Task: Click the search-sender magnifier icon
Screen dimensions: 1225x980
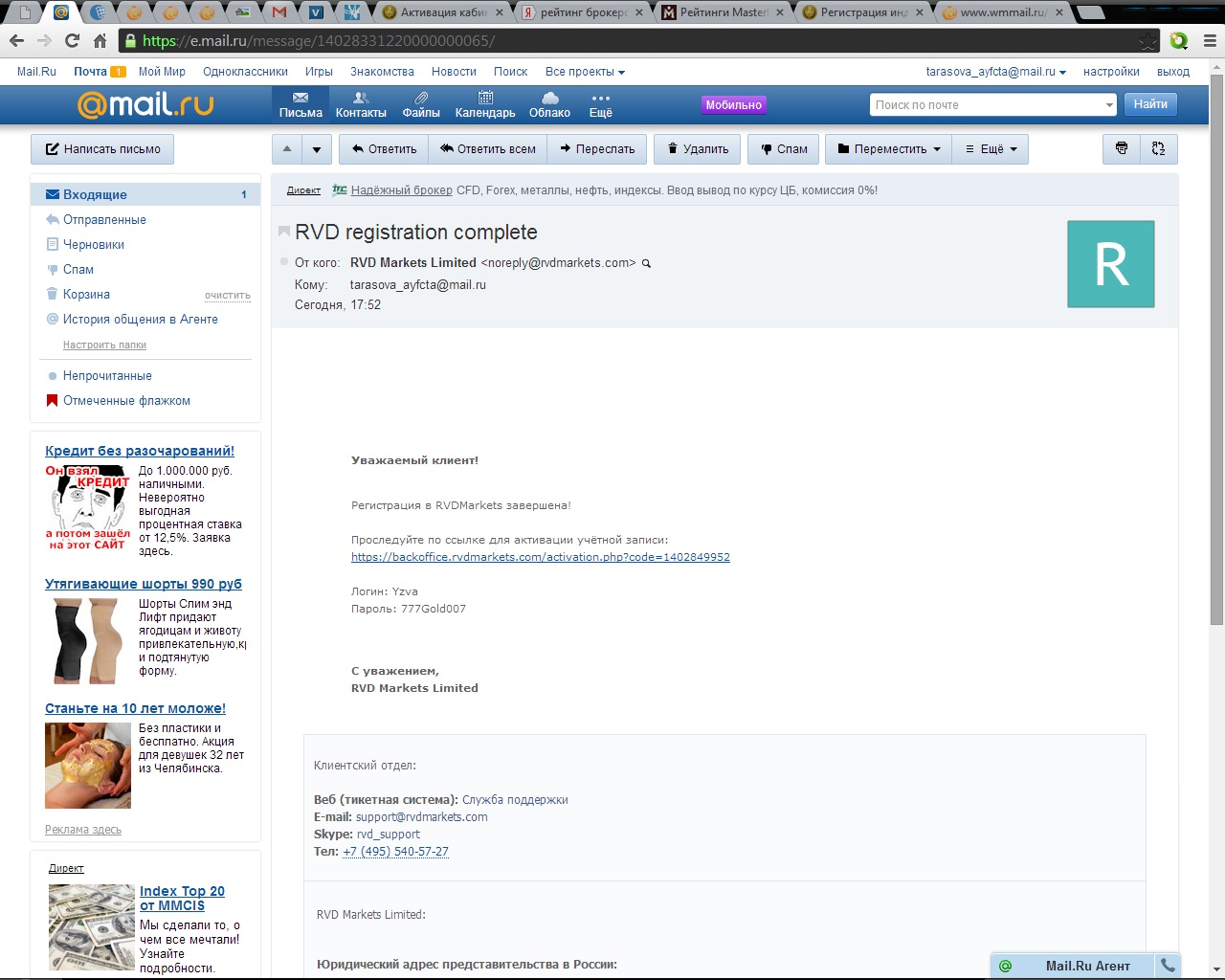Action: 646,263
